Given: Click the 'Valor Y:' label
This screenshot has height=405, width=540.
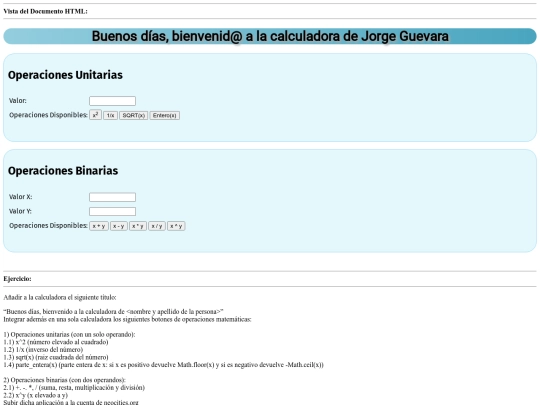Looking at the screenshot, I should tap(20, 211).
